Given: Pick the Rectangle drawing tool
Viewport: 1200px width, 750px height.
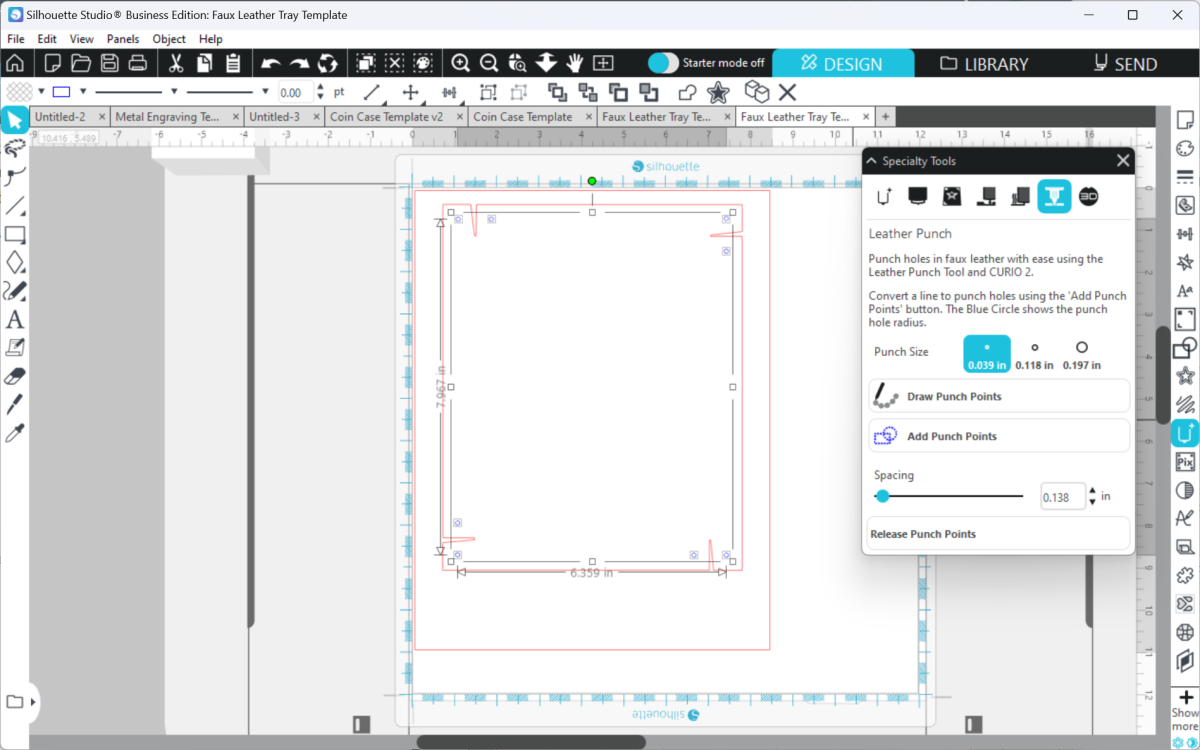Looking at the screenshot, I should (x=15, y=235).
